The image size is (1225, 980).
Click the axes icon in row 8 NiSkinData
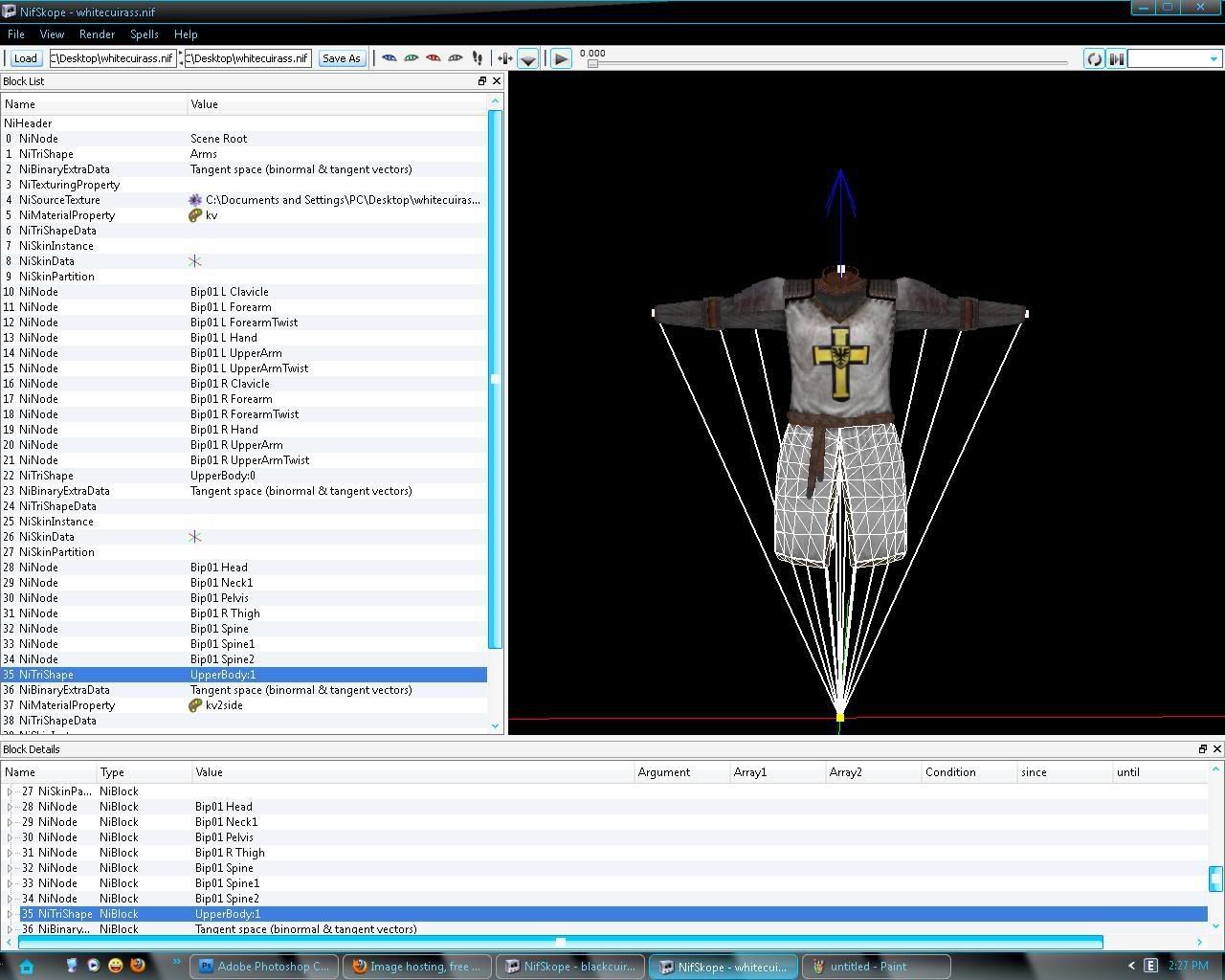(195, 261)
